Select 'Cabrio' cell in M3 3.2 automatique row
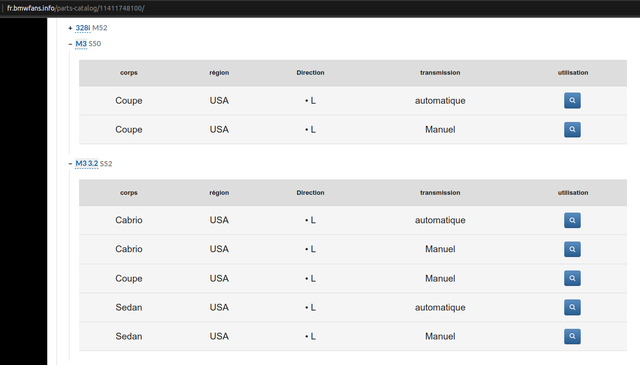The width and height of the screenshot is (640, 365). click(129, 220)
